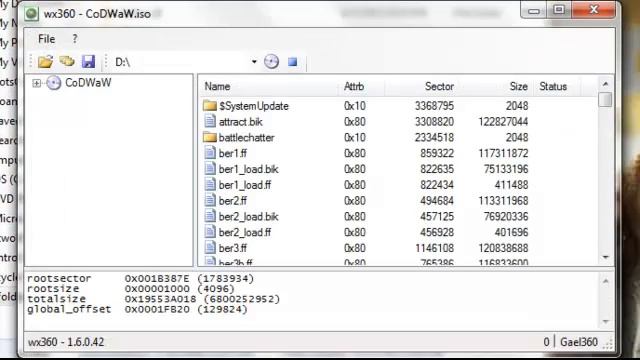Click the file list scrollbar thumb

tap(606, 99)
